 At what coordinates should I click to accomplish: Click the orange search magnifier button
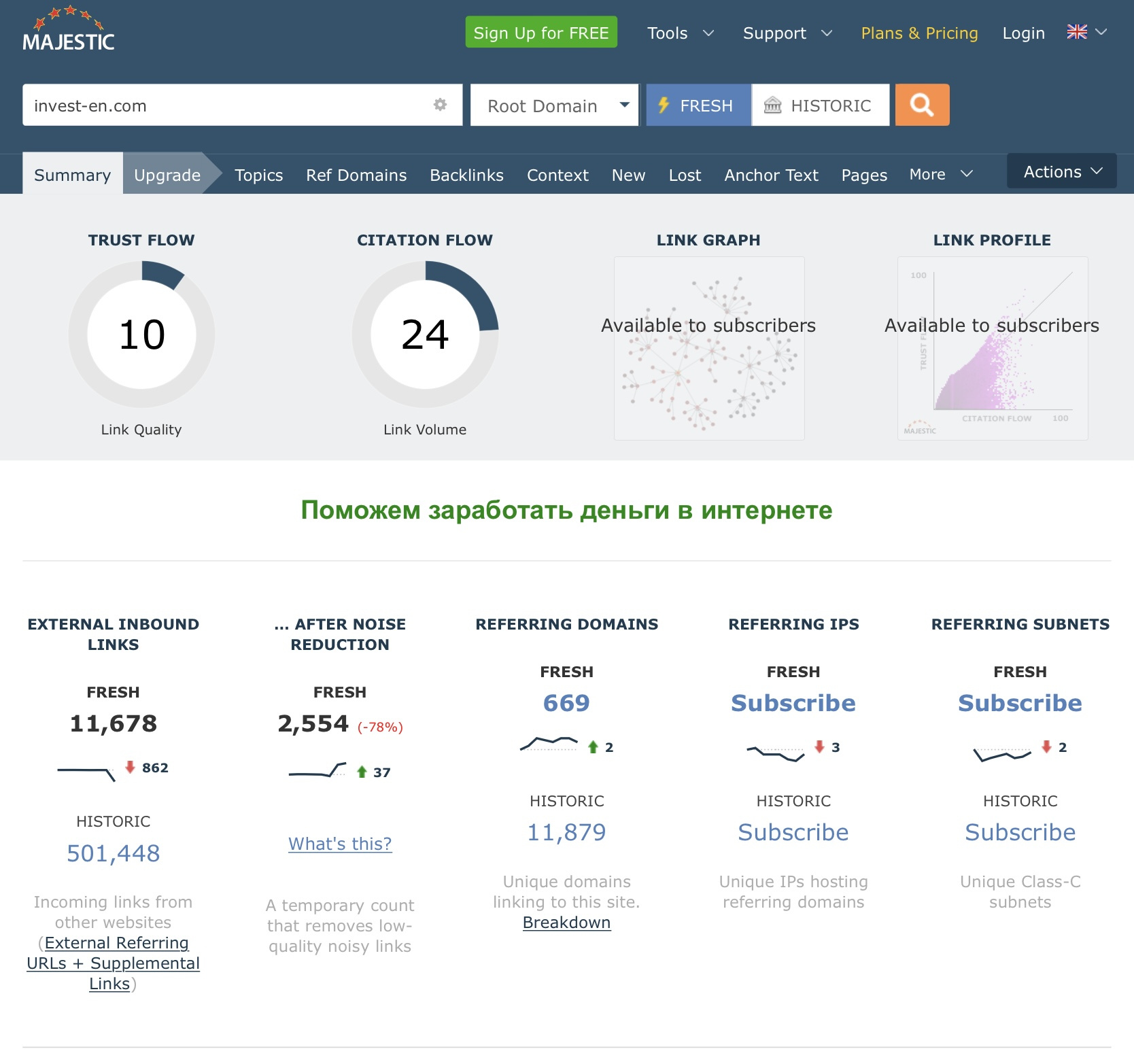[x=922, y=105]
